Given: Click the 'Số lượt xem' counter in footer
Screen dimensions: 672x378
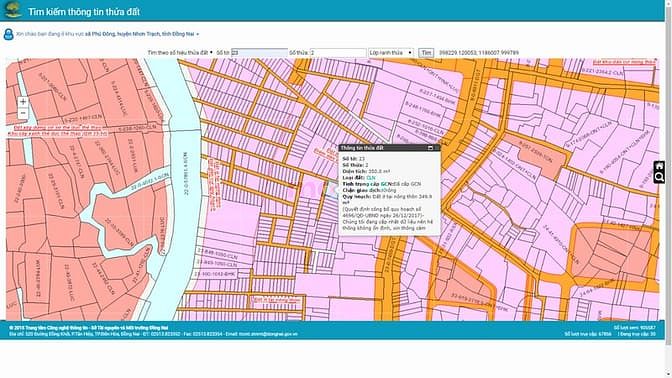Looking at the screenshot, I should (634, 327).
